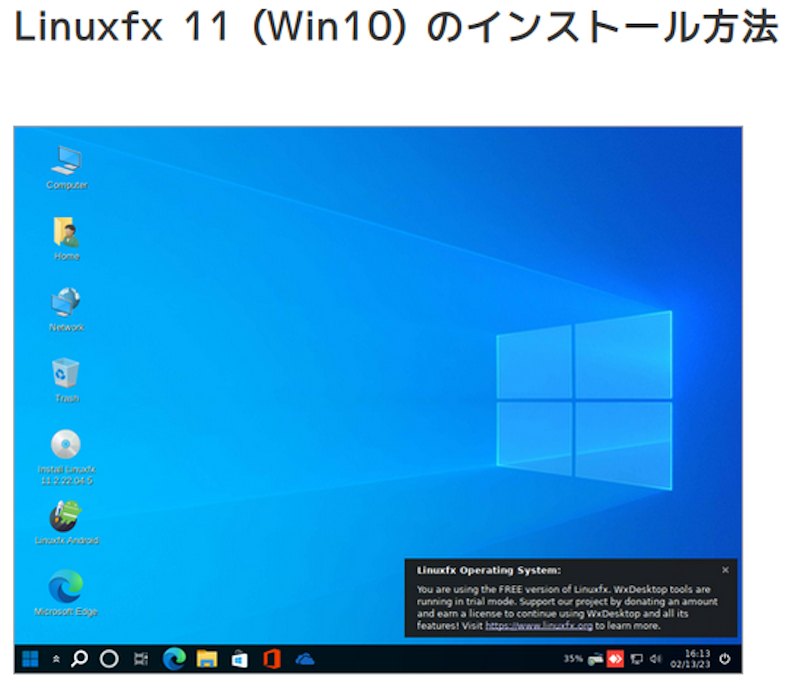Open Edge browser from the taskbar
The width and height of the screenshot is (790, 692).
[x=174, y=659]
